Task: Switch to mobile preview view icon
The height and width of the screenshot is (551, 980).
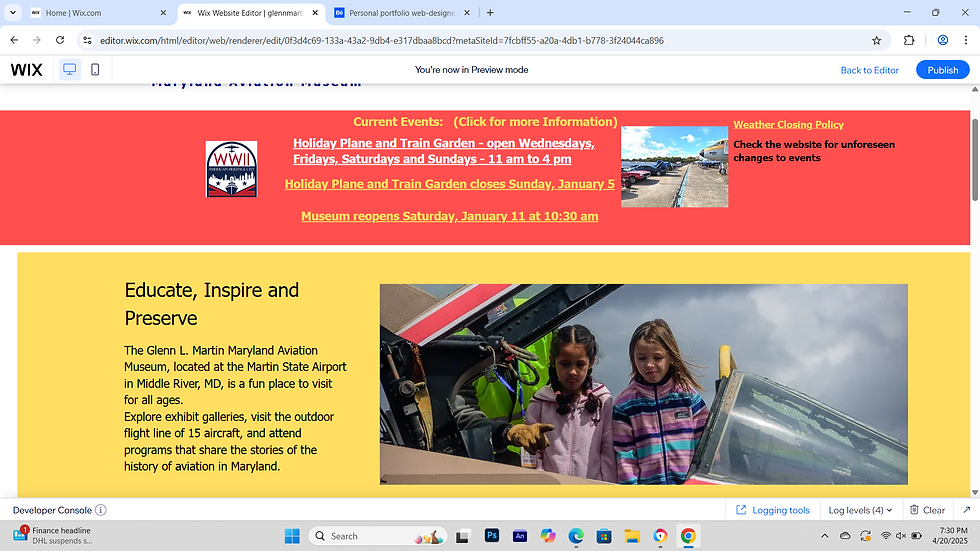Action: 95,69
